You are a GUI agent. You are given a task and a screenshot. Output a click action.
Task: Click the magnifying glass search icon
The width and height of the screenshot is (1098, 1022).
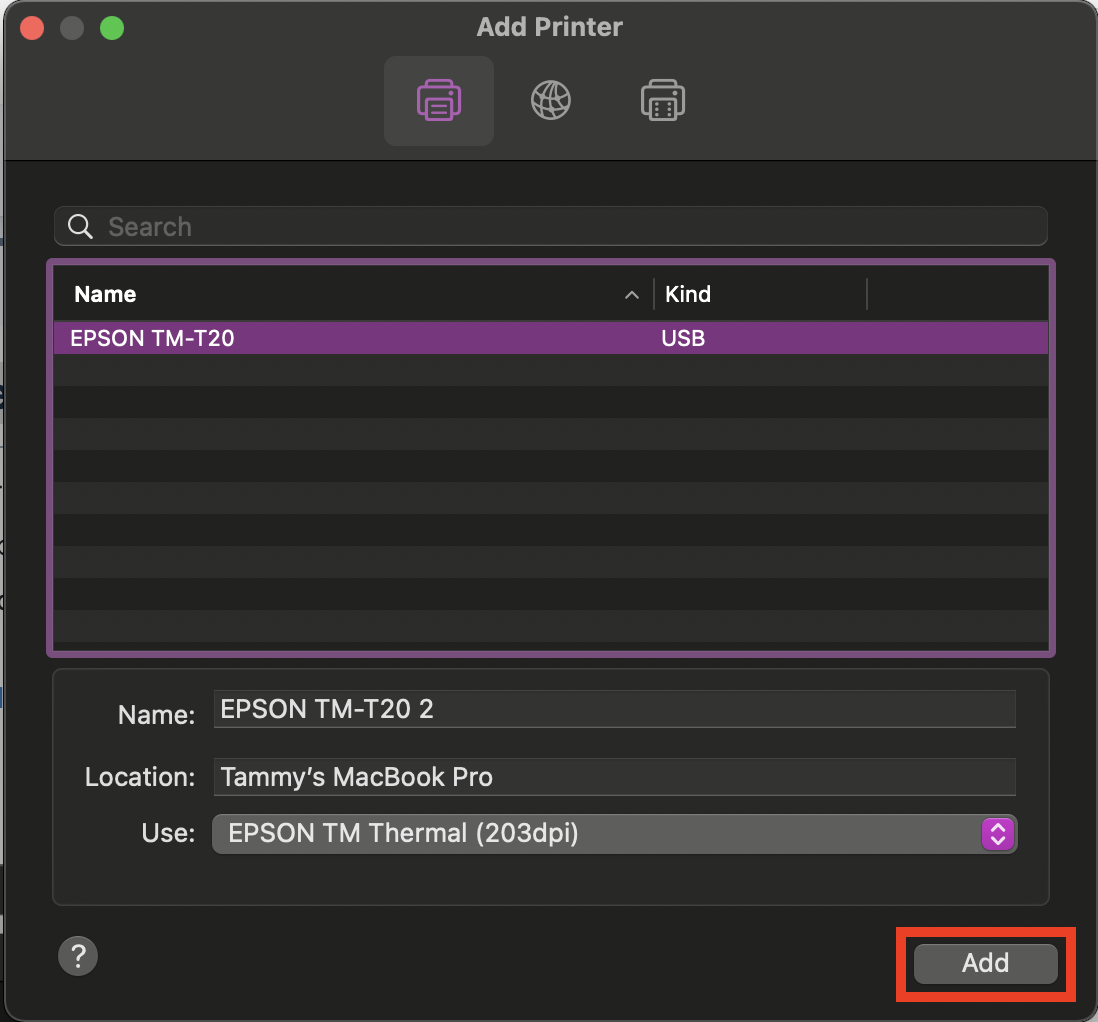[80, 226]
